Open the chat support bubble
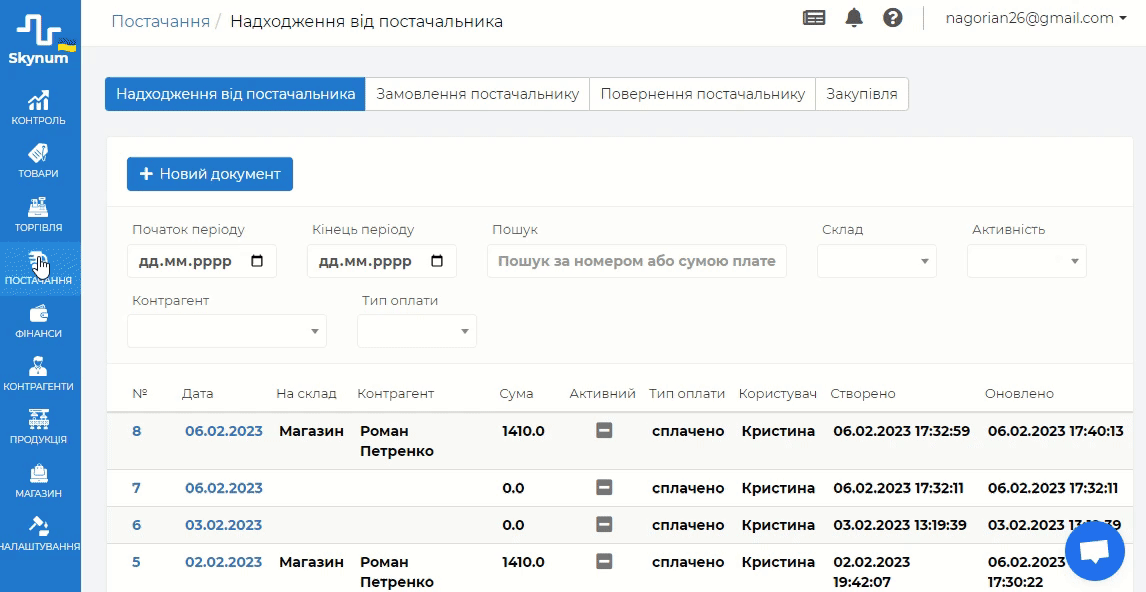The image size is (1146, 592). point(1095,551)
